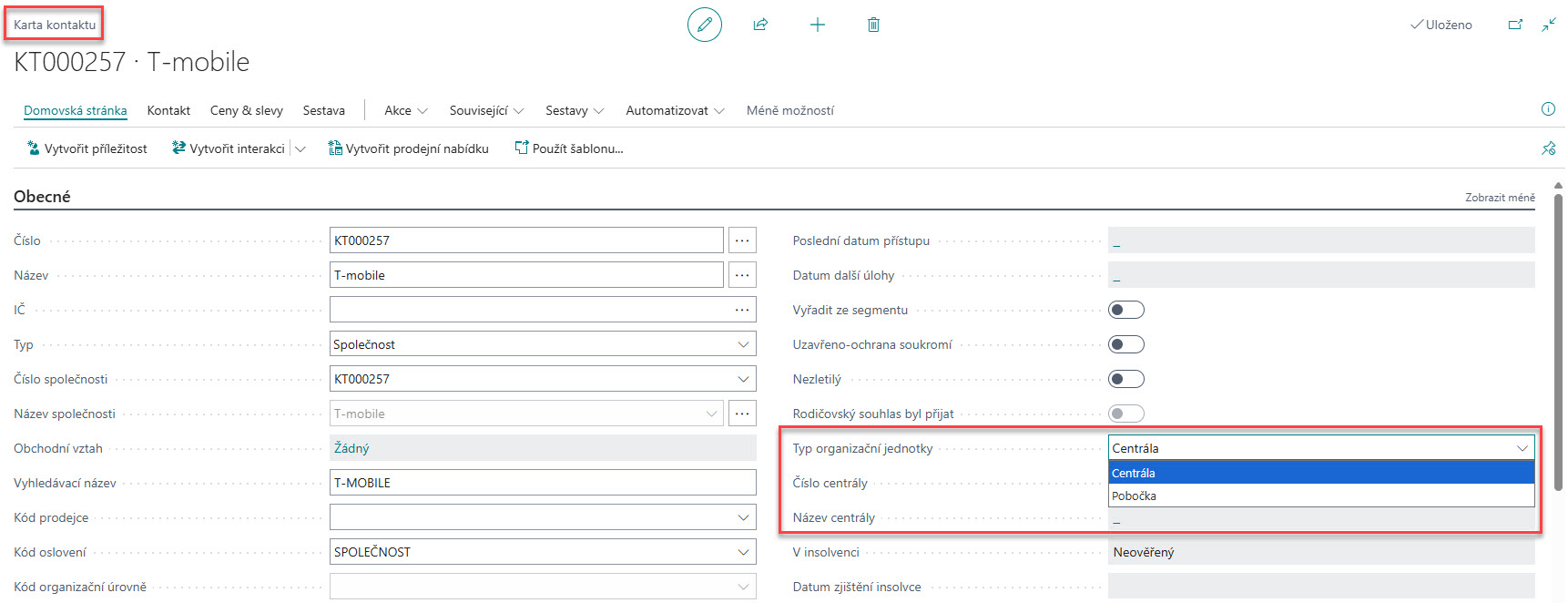Switch to Domovská stránka tab
This screenshot has width=1568, height=603.
click(x=76, y=110)
